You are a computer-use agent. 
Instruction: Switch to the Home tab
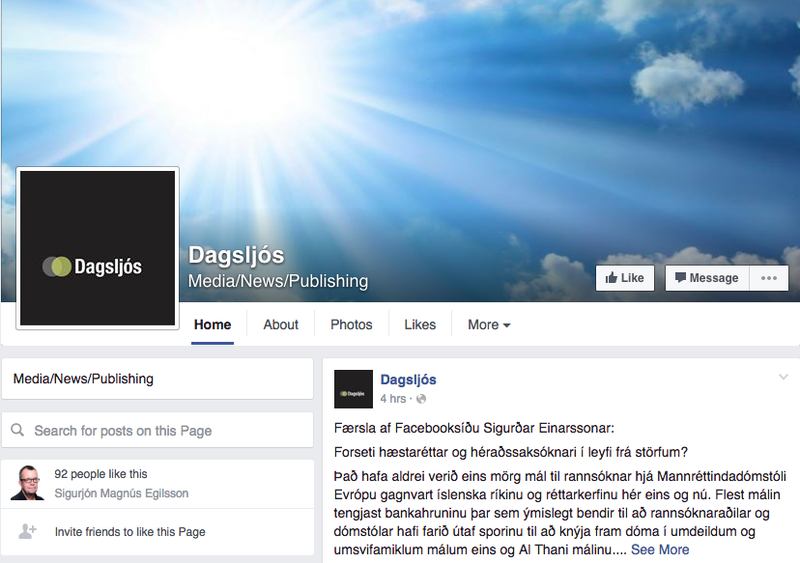pos(212,325)
